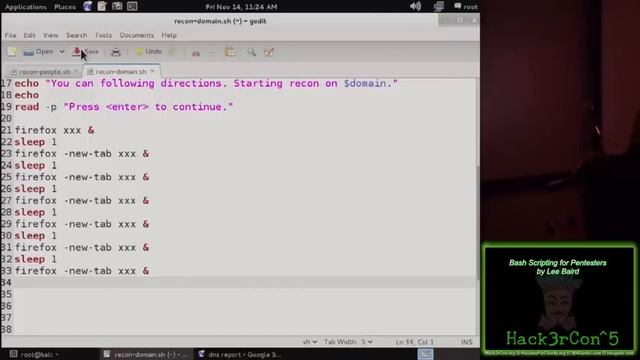Click the Open file folder icon
This screenshot has height=360, width=640.
coord(28,52)
